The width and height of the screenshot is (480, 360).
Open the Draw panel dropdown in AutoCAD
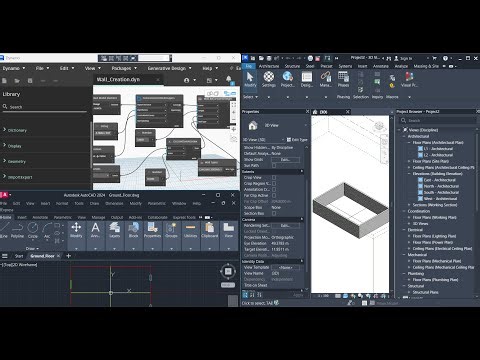coord(32,249)
